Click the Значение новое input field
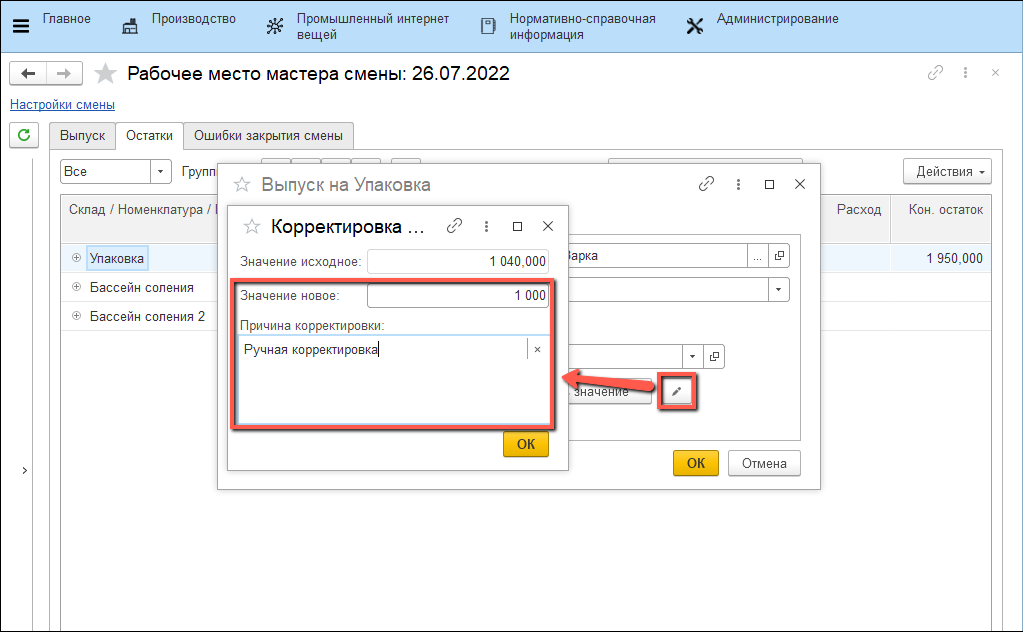Screen dimensions: 1023x632 [457, 296]
